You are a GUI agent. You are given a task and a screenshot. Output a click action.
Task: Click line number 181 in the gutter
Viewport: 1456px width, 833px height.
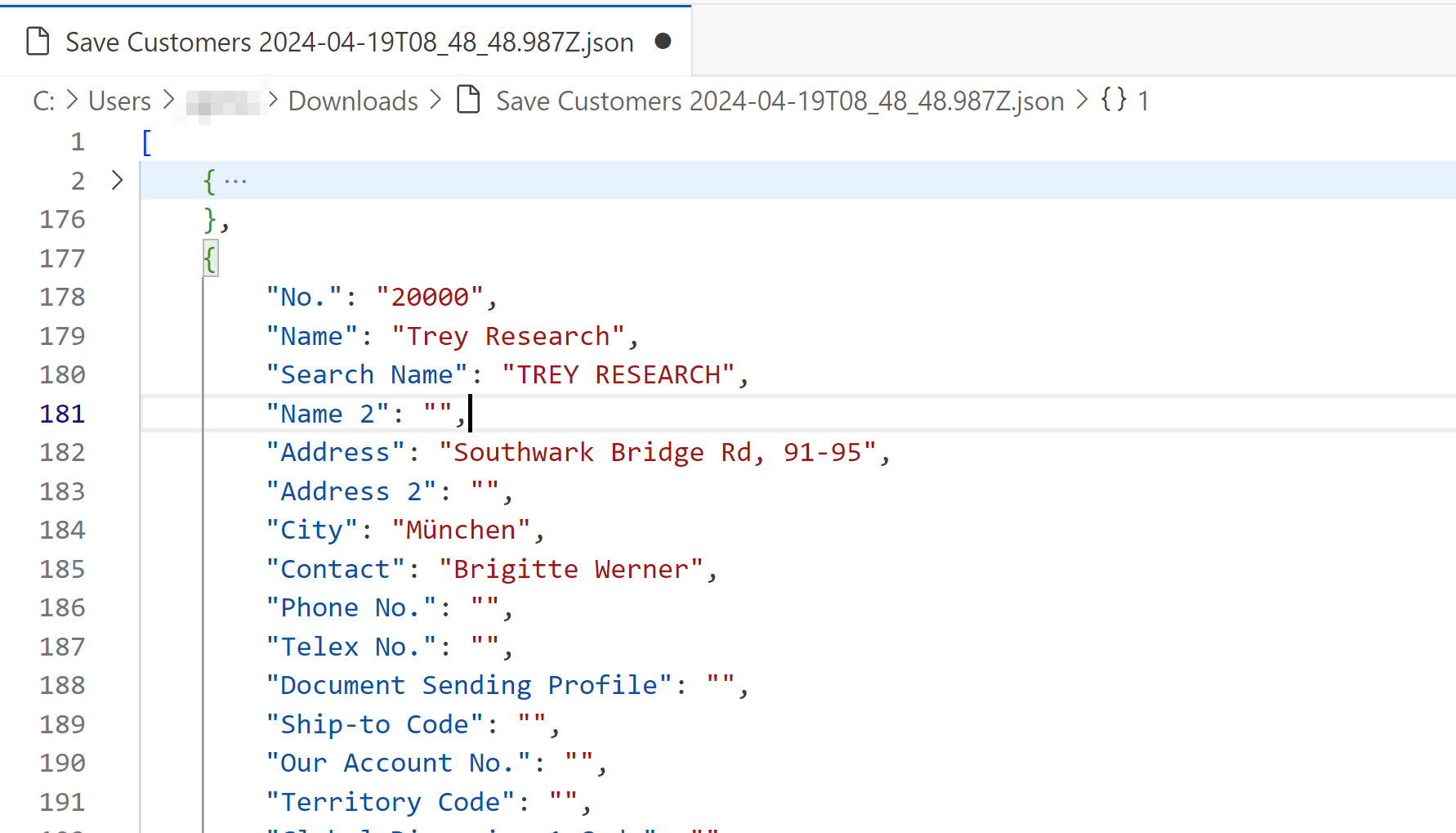(62, 414)
